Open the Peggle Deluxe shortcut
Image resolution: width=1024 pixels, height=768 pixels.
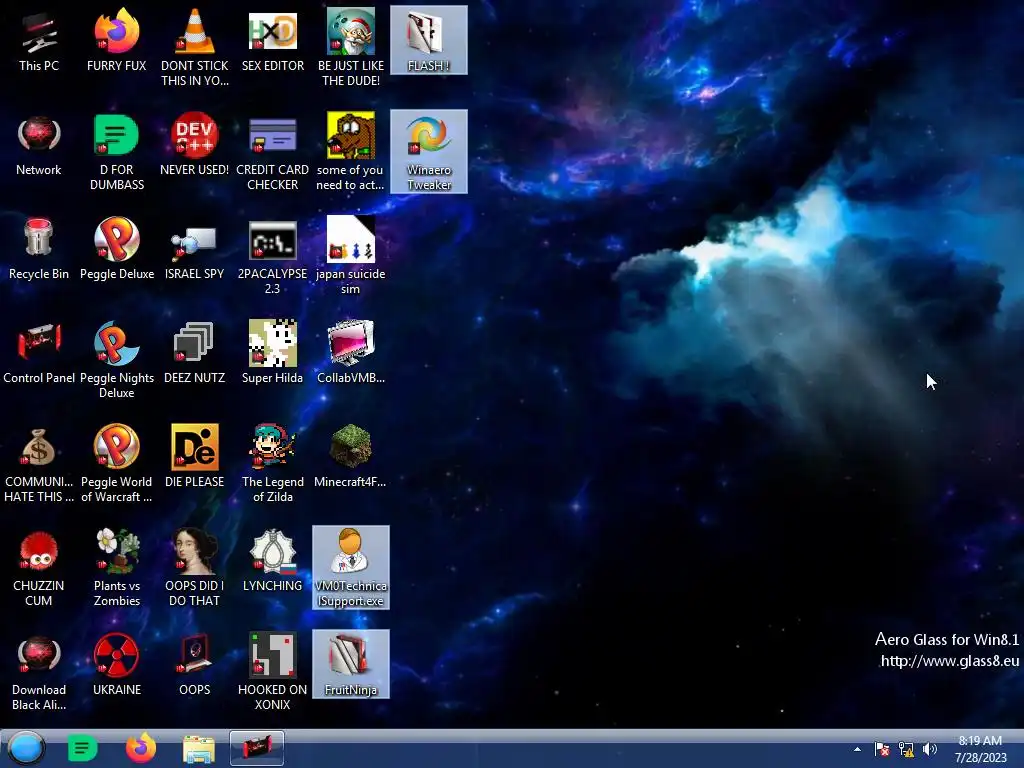coord(116,249)
